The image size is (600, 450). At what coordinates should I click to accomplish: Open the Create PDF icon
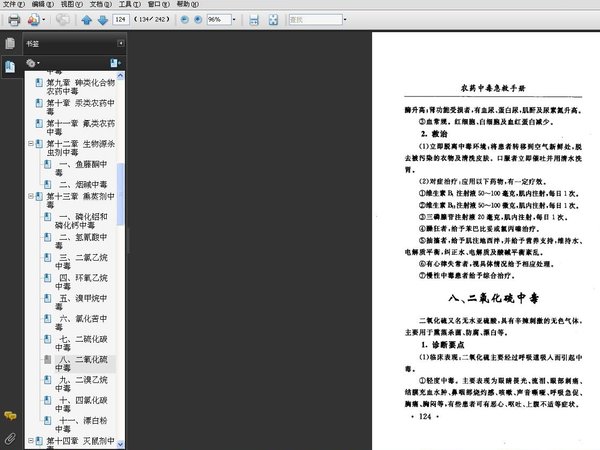[34, 20]
